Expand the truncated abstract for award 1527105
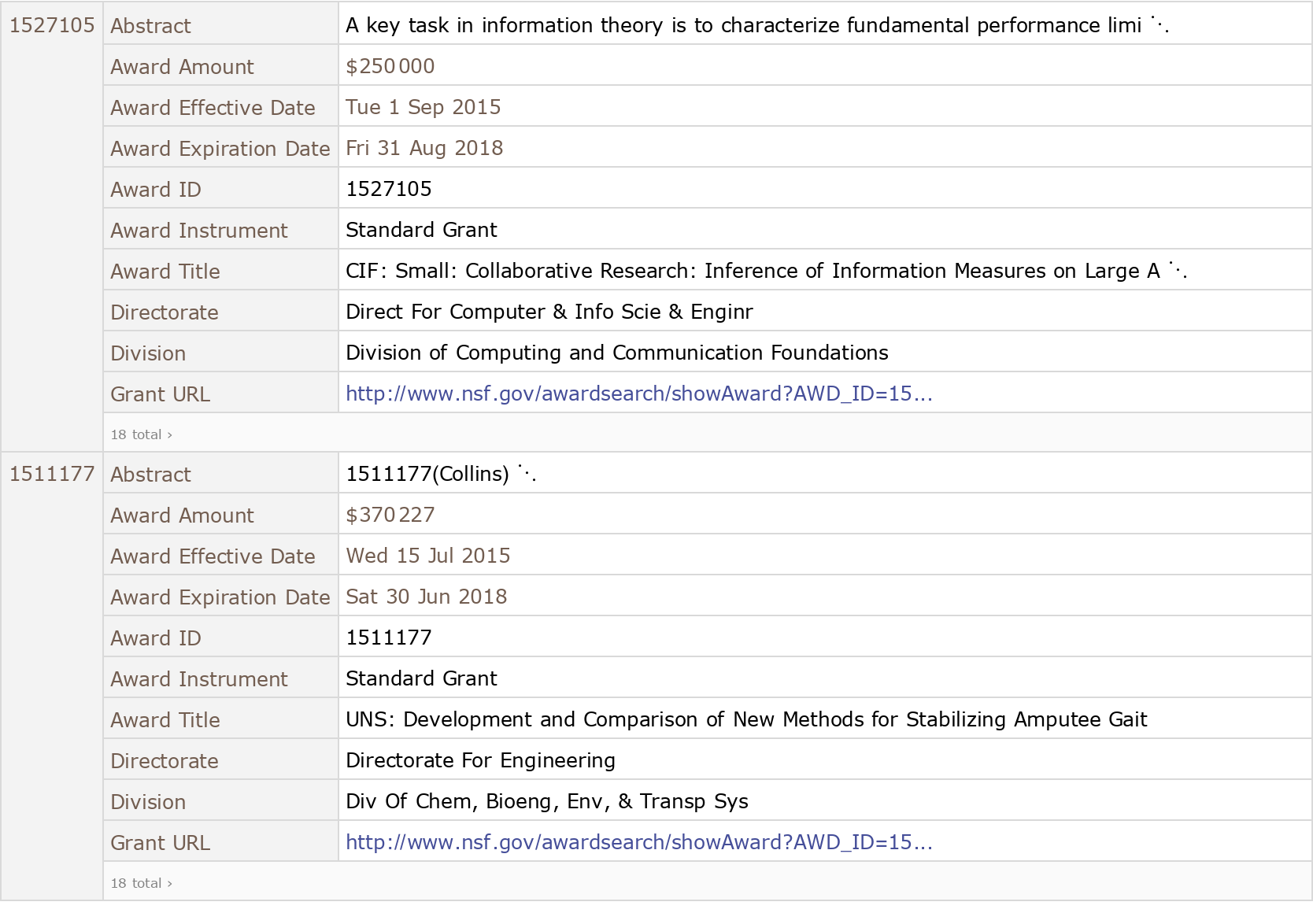Screen dimensions: 1313x924 1160,25
